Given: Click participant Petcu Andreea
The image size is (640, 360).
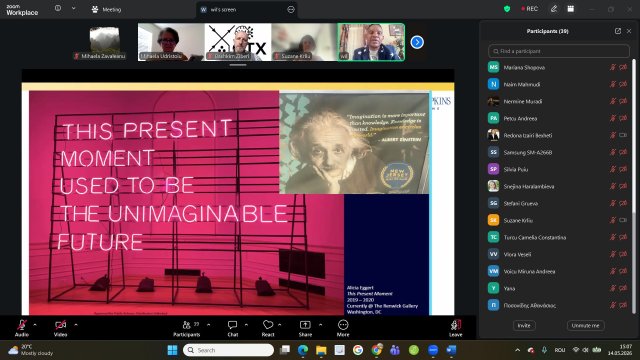Looking at the screenshot, I should tap(558, 118).
